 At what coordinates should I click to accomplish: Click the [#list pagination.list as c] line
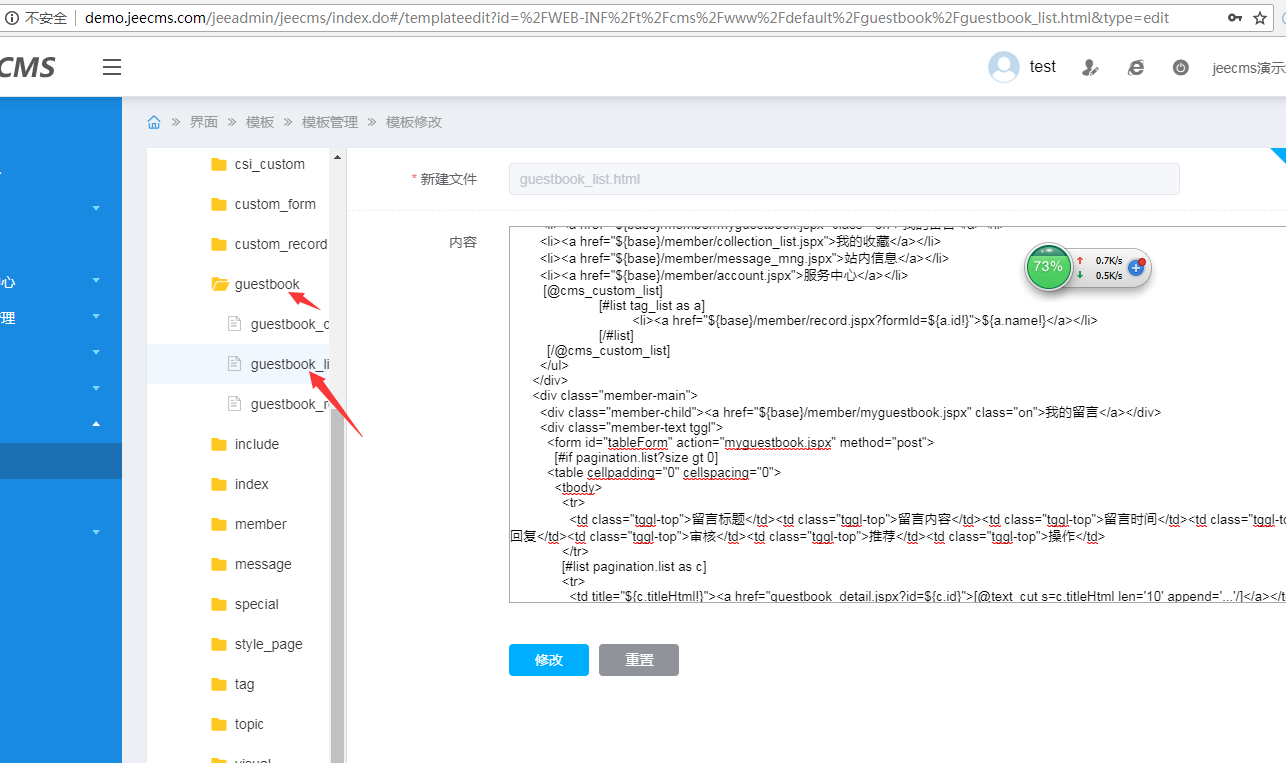[x=634, y=566]
